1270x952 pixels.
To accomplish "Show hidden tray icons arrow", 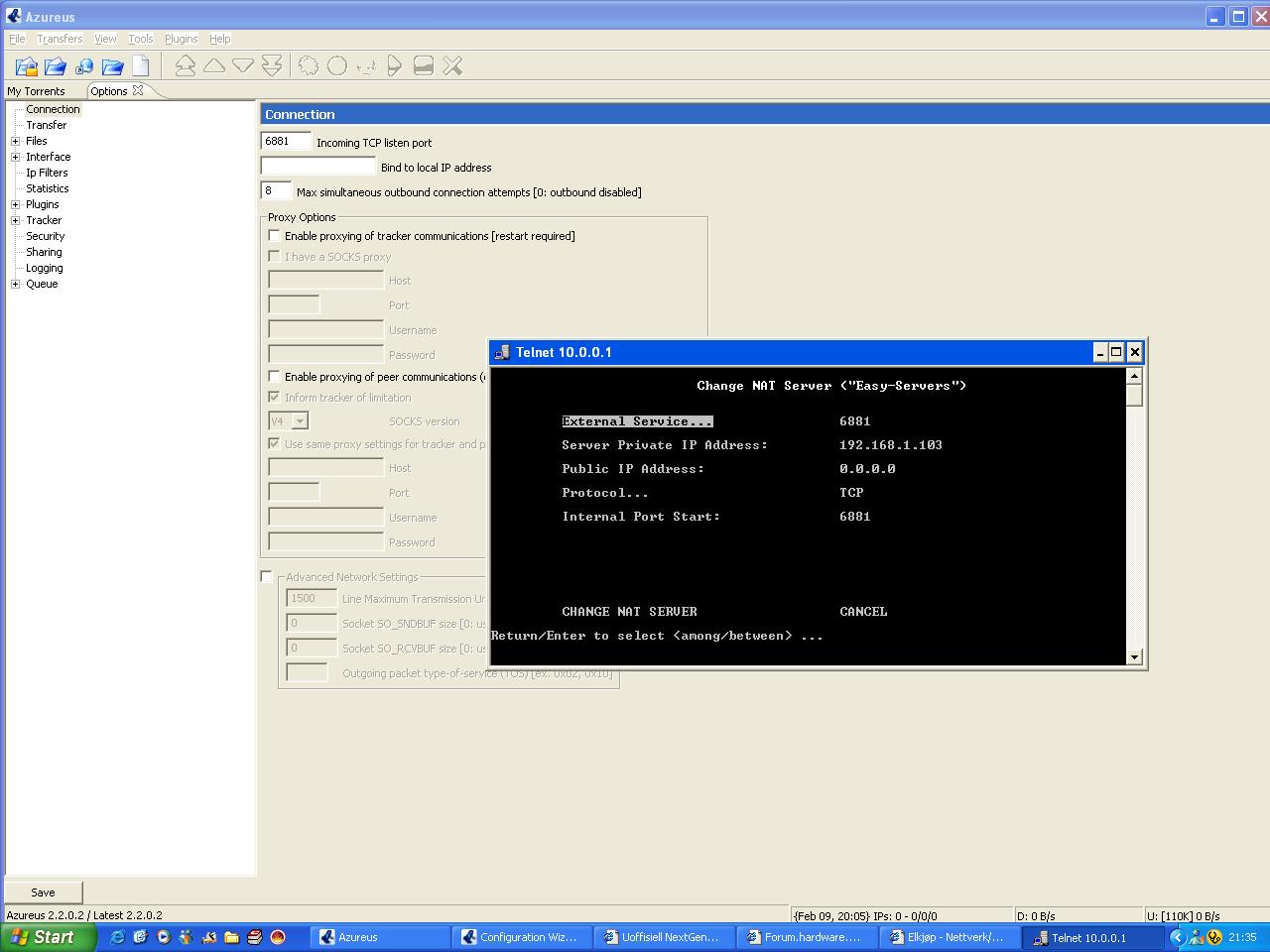I will pyautogui.click(x=1178, y=937).
